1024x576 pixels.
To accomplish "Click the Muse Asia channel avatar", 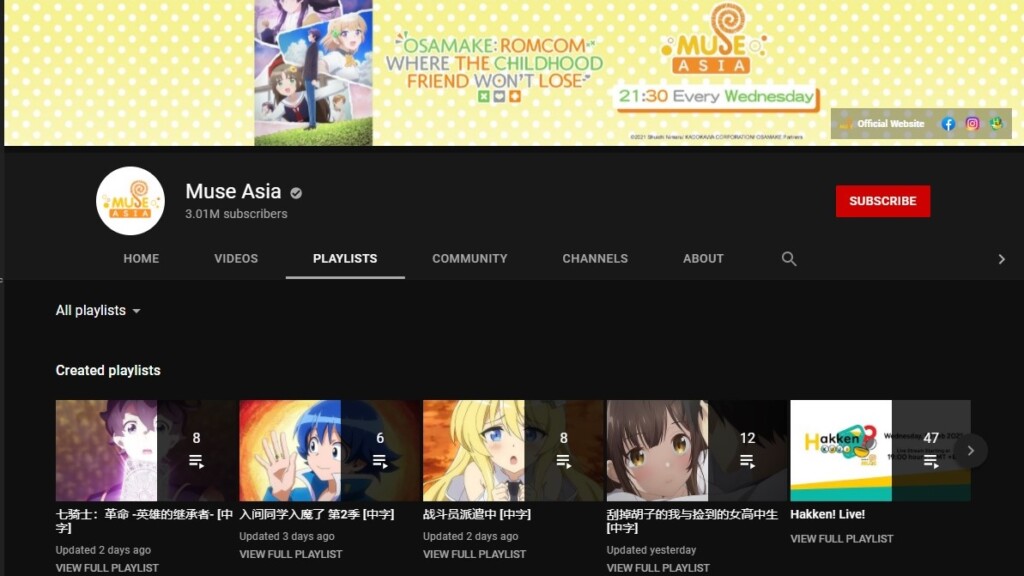I will [130, 200].
